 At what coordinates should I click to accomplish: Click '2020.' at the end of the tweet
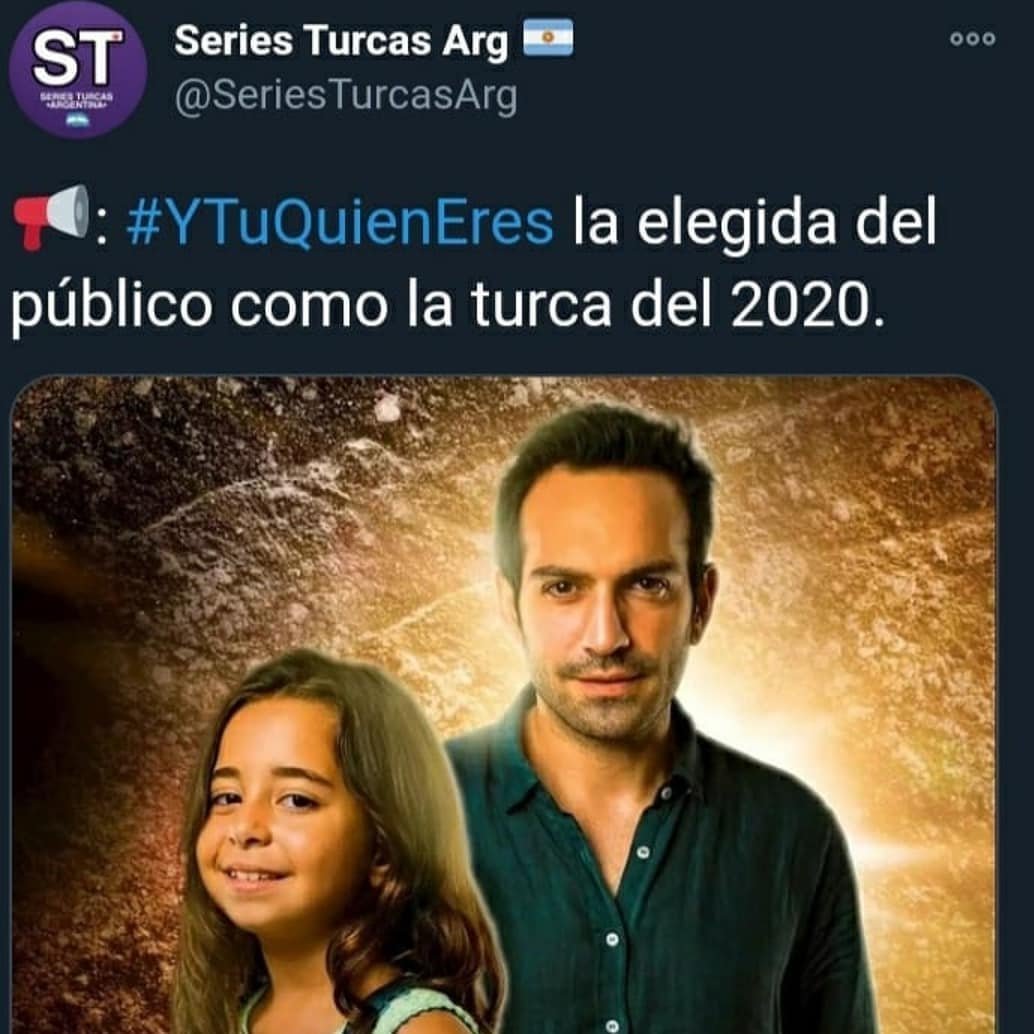pos(807,305)
